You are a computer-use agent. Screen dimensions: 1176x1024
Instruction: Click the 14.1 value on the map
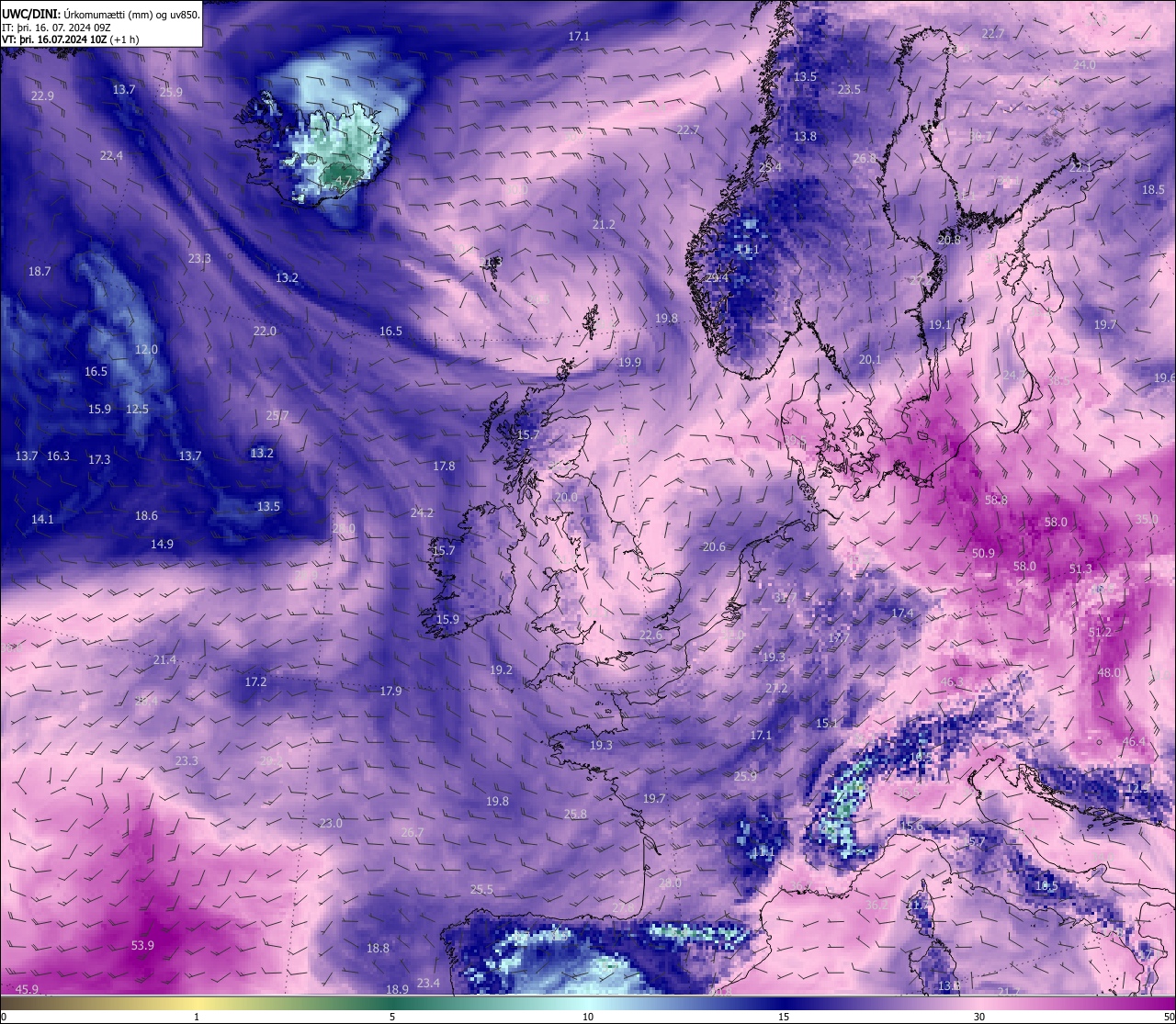click(42, 519)
